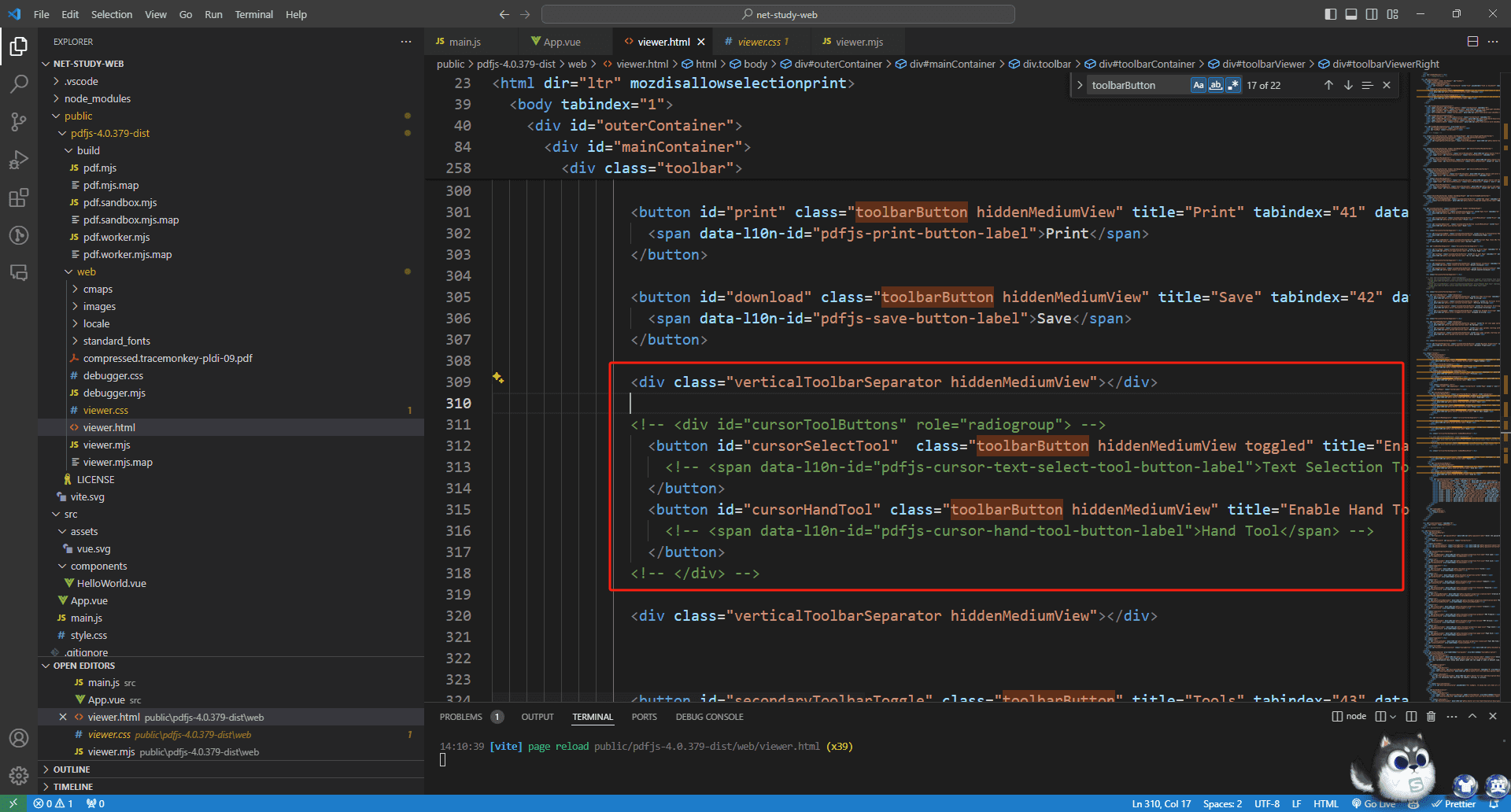
Task: Open the Accounts menu icon
Action: coord(19,738)
